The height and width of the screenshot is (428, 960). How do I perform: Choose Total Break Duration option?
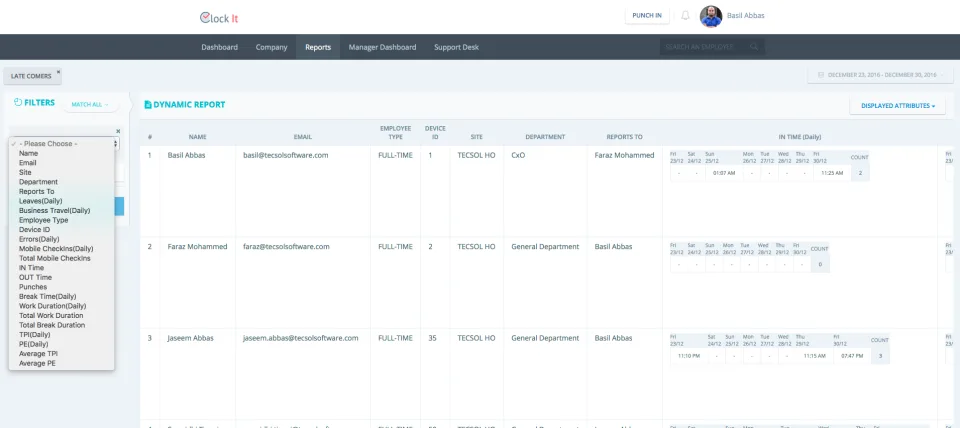coord(61,325)
